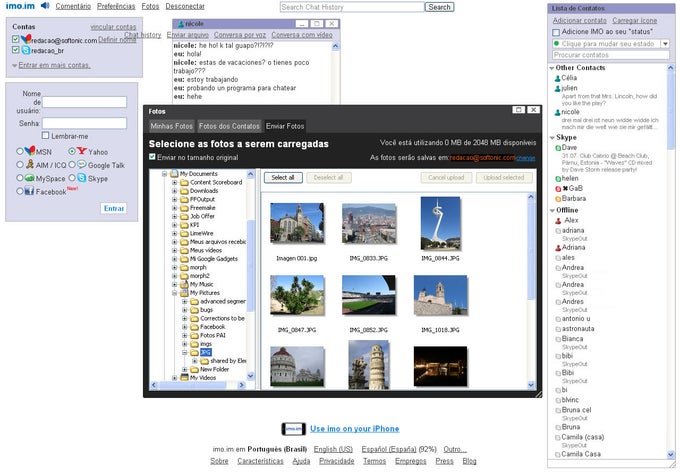Check the Lembrar-me checkbox
The width and height of the screenshot is (680, 475).
point(45,135)
